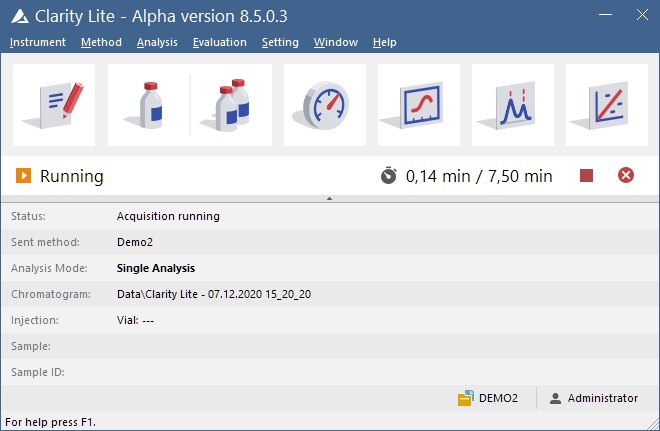The width and height of the screenshot is (660, 431).
Task: Stop the running acquisition with red square
Action: click(587, 176)
